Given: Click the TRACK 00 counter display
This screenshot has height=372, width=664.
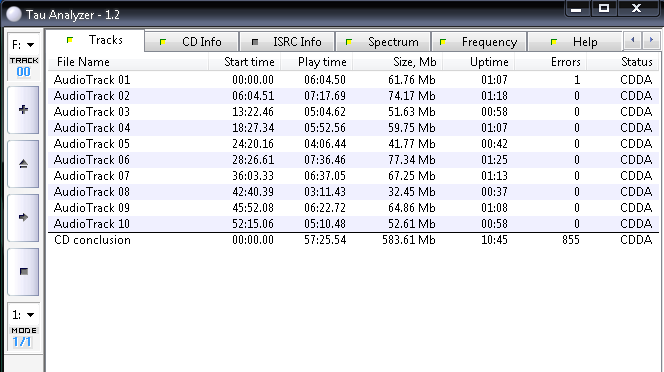Looking at the screenshot, I should click(24, 68).
